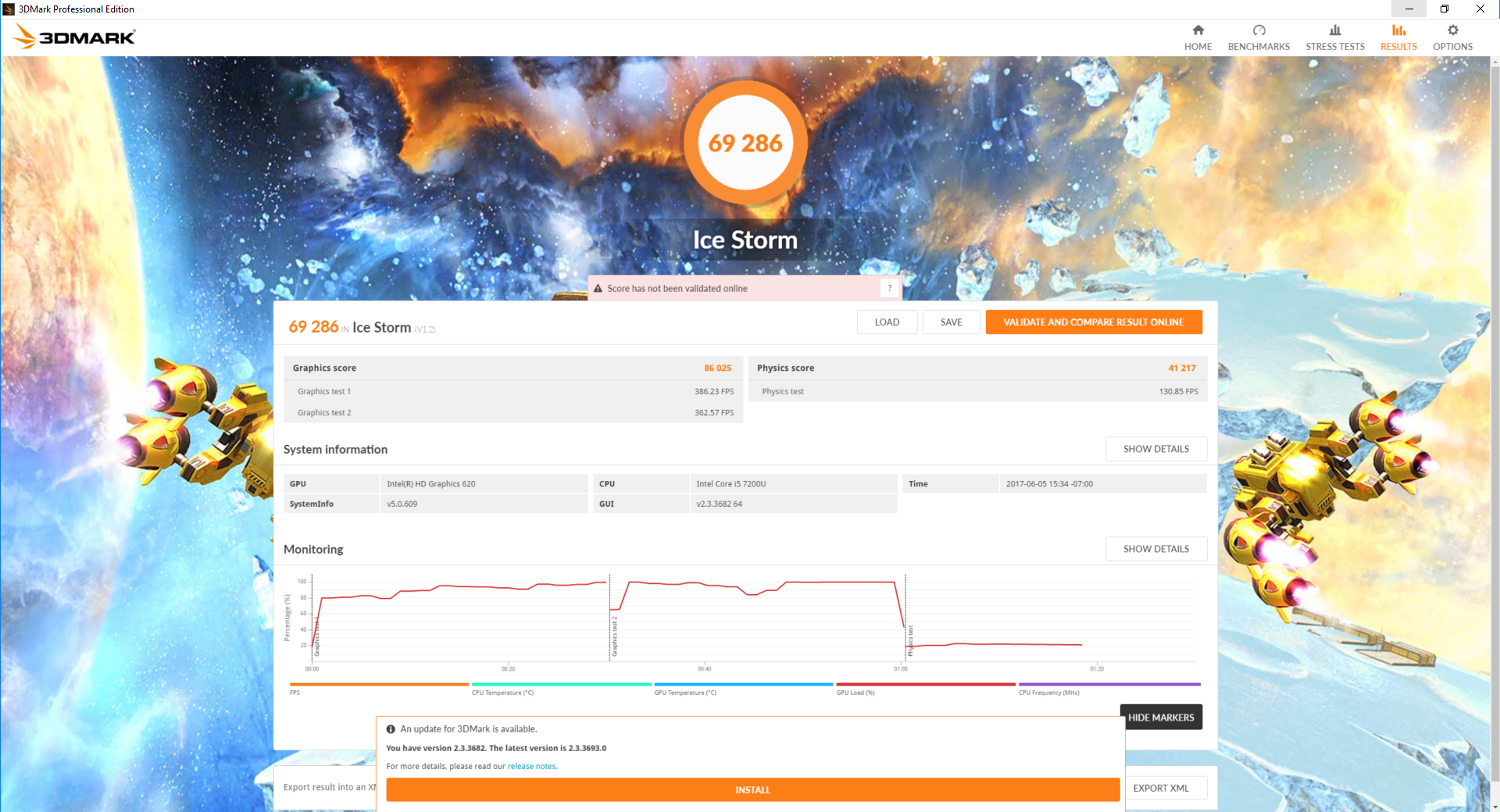Open the Benchmarks gauge icon

click(1259, 30)
